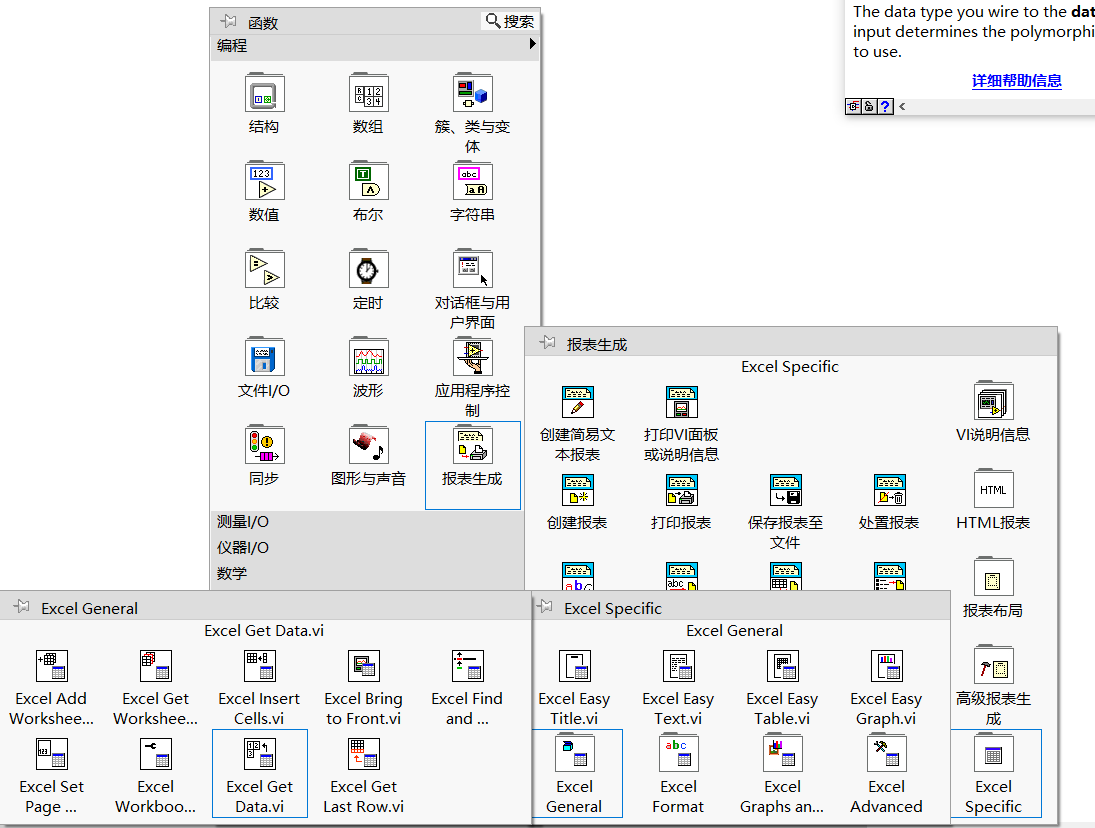Image resolution: width=1095 pixels, height=828 pixels.
Task: Click the 搜索 search field in the 函数 palette
Action: pyautogui.click(x=510, y=21)
